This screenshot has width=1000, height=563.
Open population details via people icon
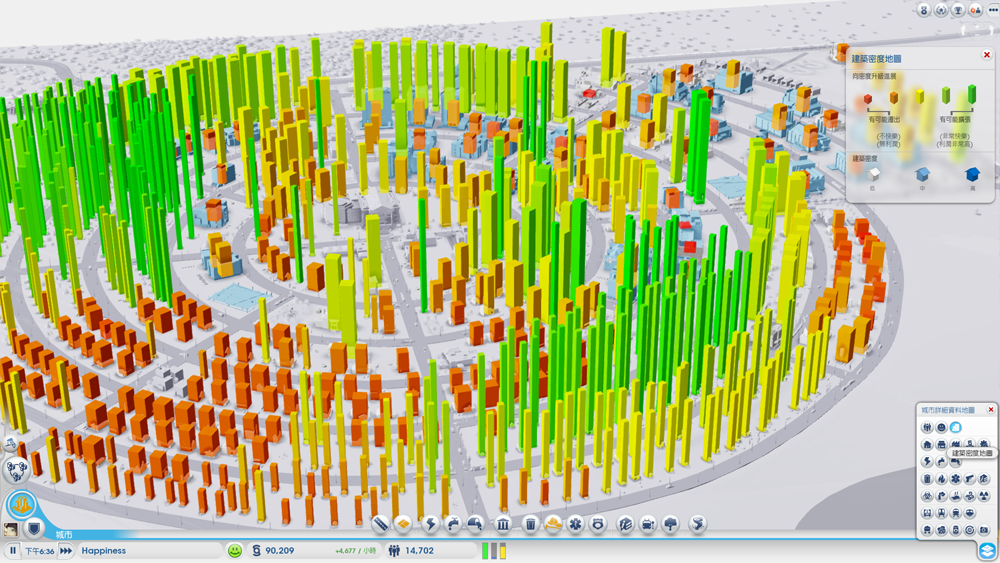pos(394,550)
